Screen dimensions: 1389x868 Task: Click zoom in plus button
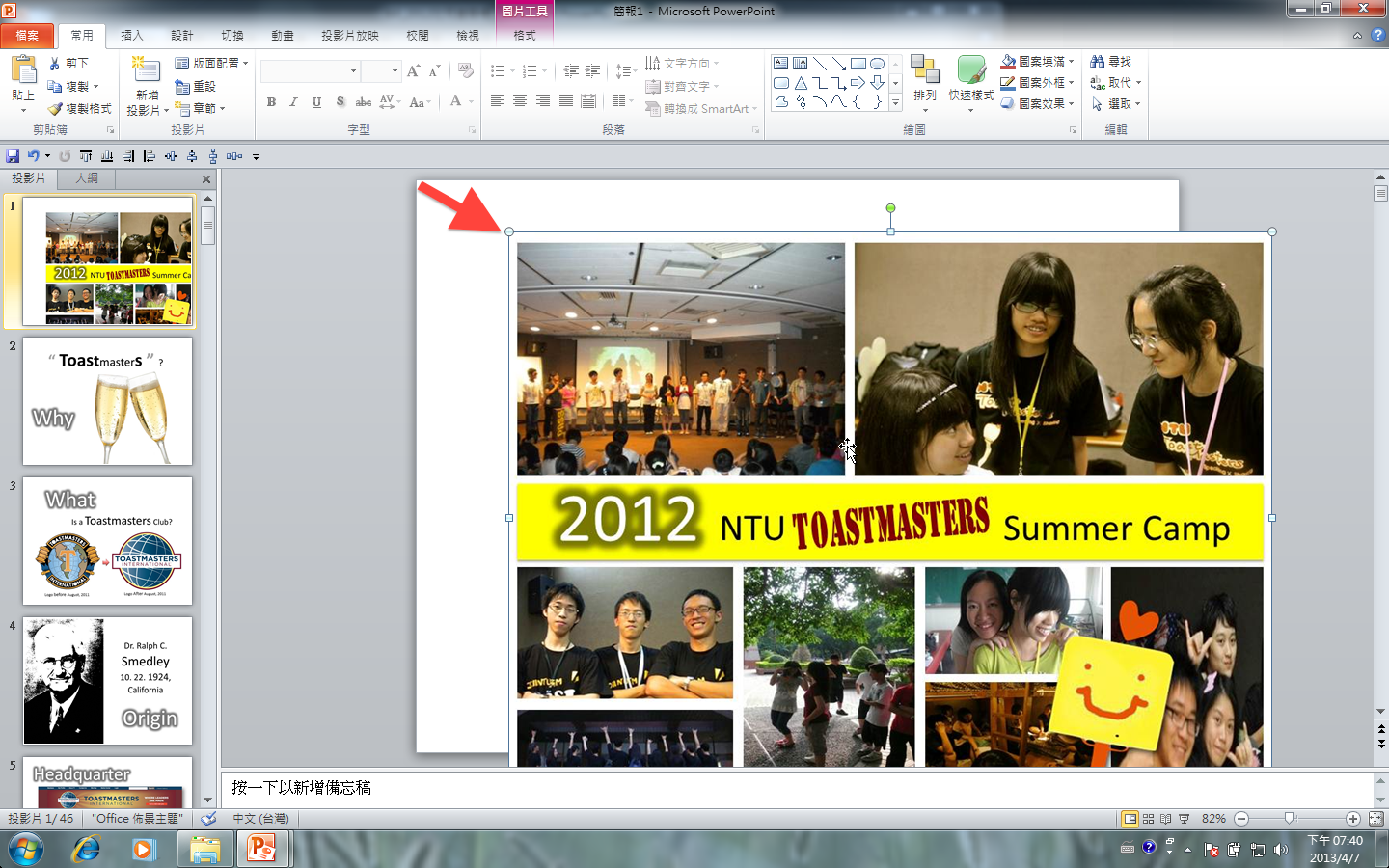click(1353, 819)
